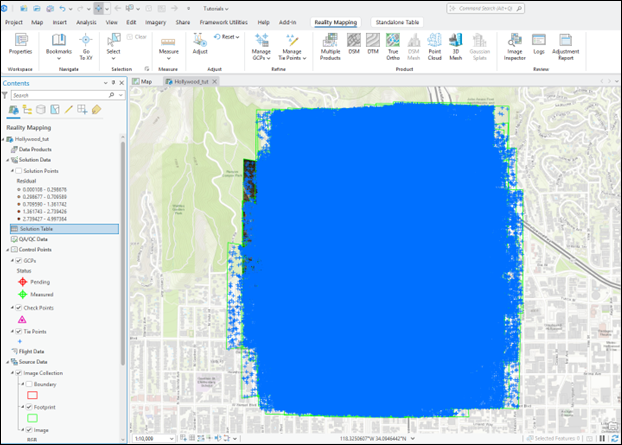Toggle Footprint layer checkbox

pyautogui.click(x=29, y=407)
